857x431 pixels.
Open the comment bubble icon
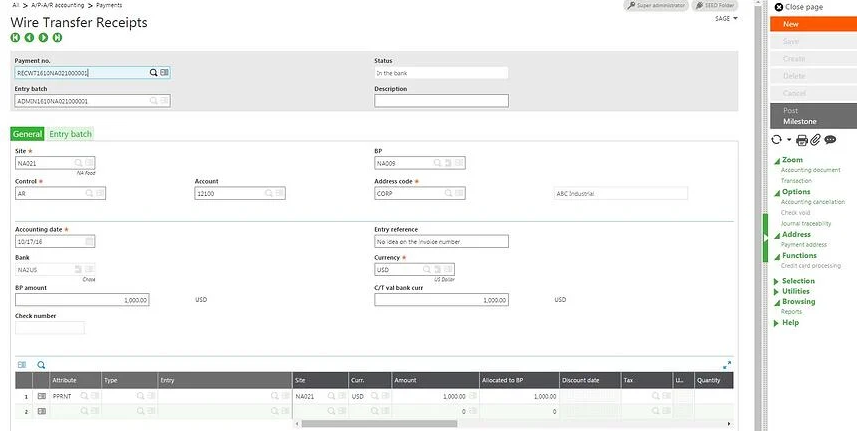[x=830, y=140]
